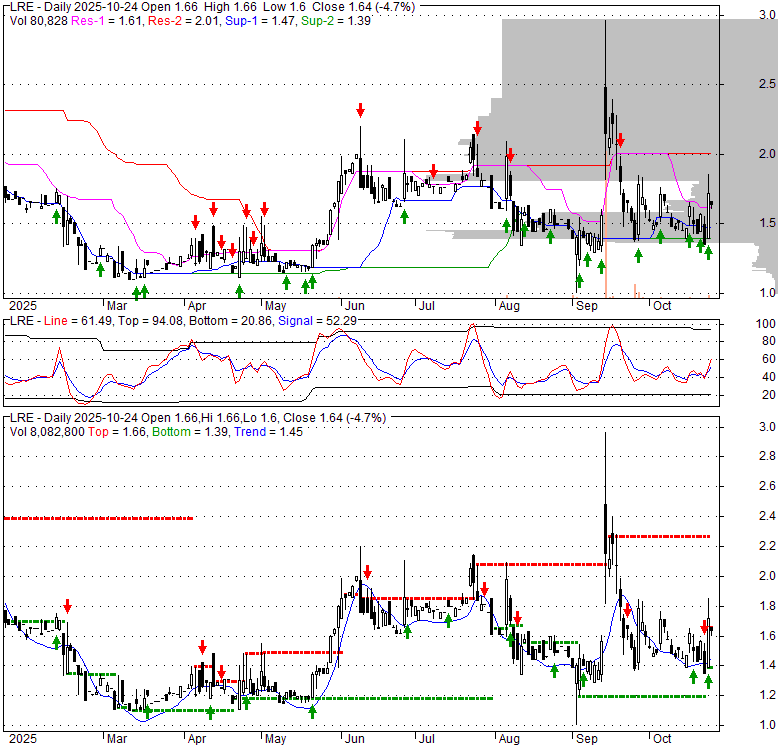The height and width of the screenshot is (745, 780).
Task: Click the 40 level on oscillator axis
Action: click(x=769, y=377)
